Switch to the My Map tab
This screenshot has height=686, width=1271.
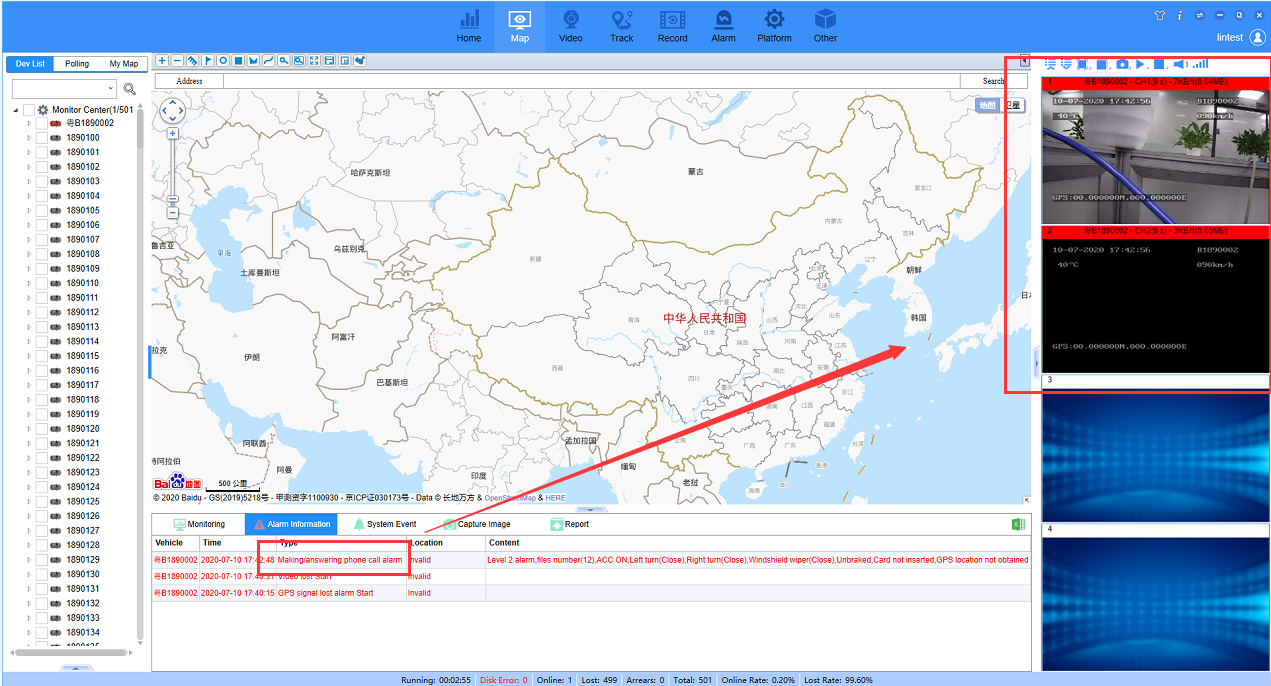click(x=124, y=64)
